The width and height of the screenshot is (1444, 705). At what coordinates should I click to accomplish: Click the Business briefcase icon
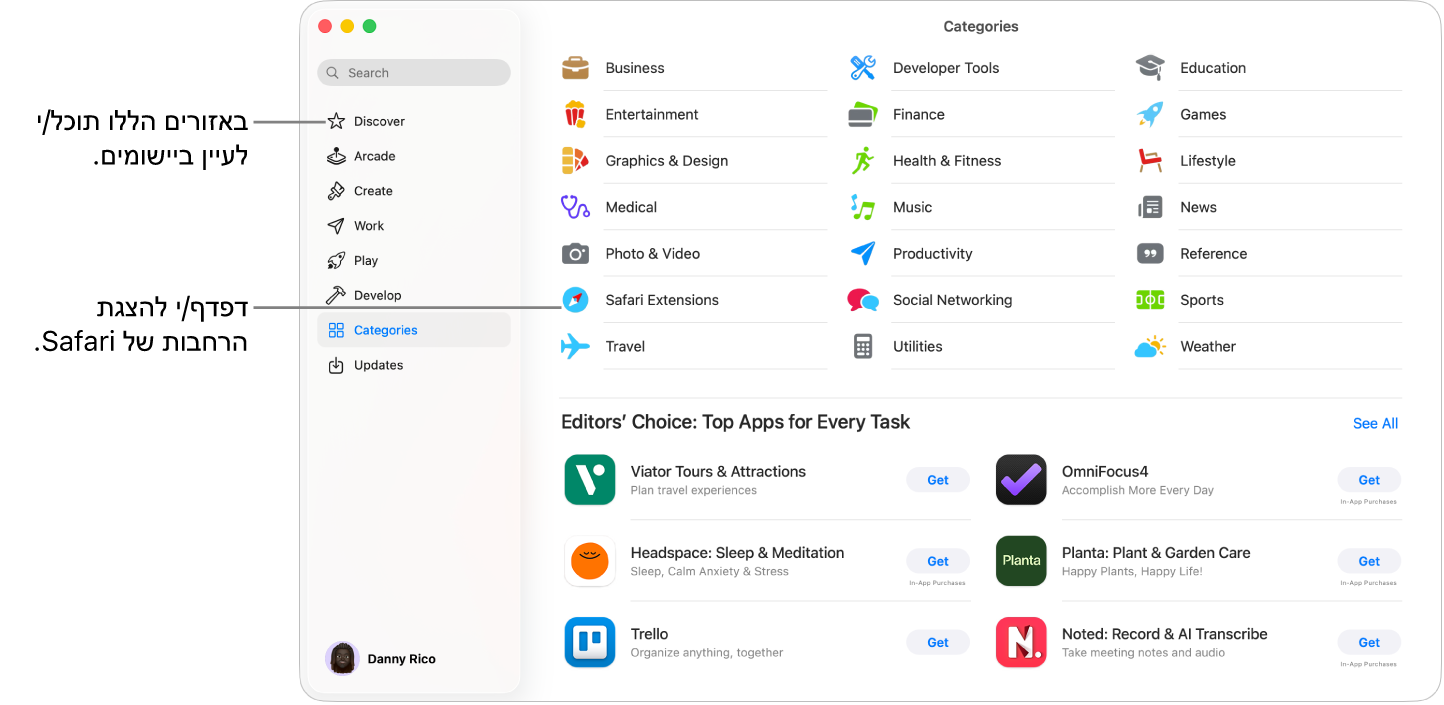pos(575,68)
